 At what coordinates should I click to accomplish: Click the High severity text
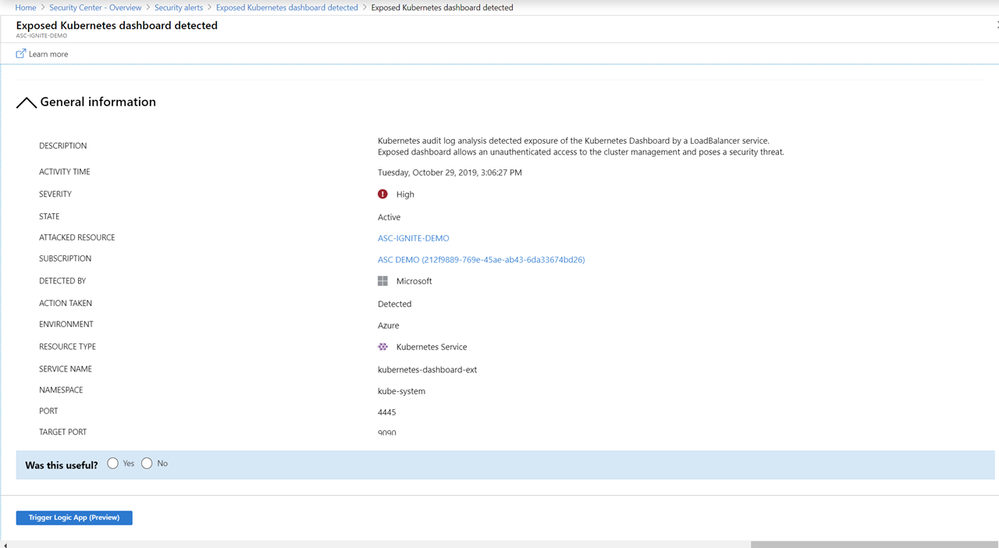click(405, 194)
